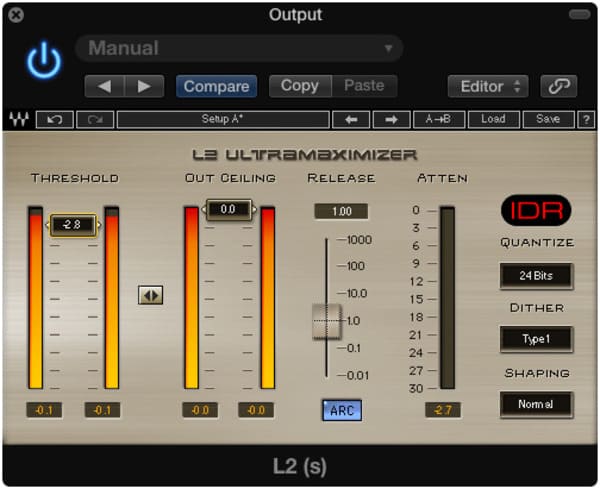The height and width of the screenshot is (489, 600).
Task: Open the Manual preset dropdown
Action: pos(240,48)
